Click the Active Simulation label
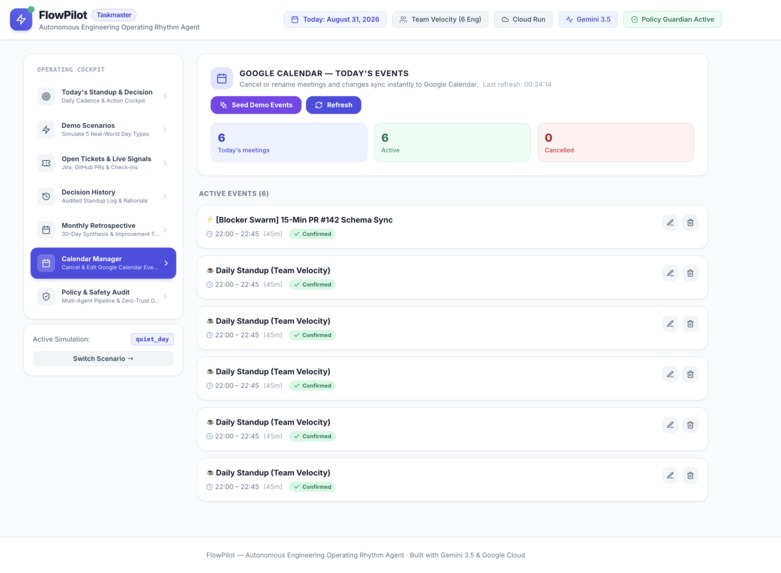Screen dimensions: 781x573 pos(61,339)
